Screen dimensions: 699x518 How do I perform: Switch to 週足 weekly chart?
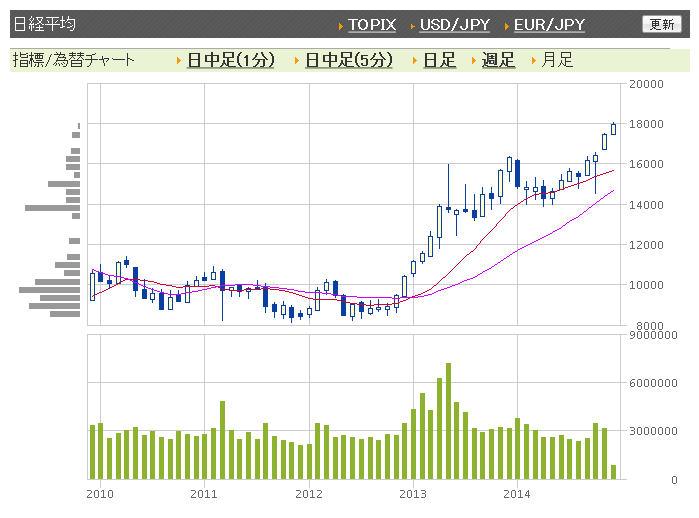coord(498,60)
